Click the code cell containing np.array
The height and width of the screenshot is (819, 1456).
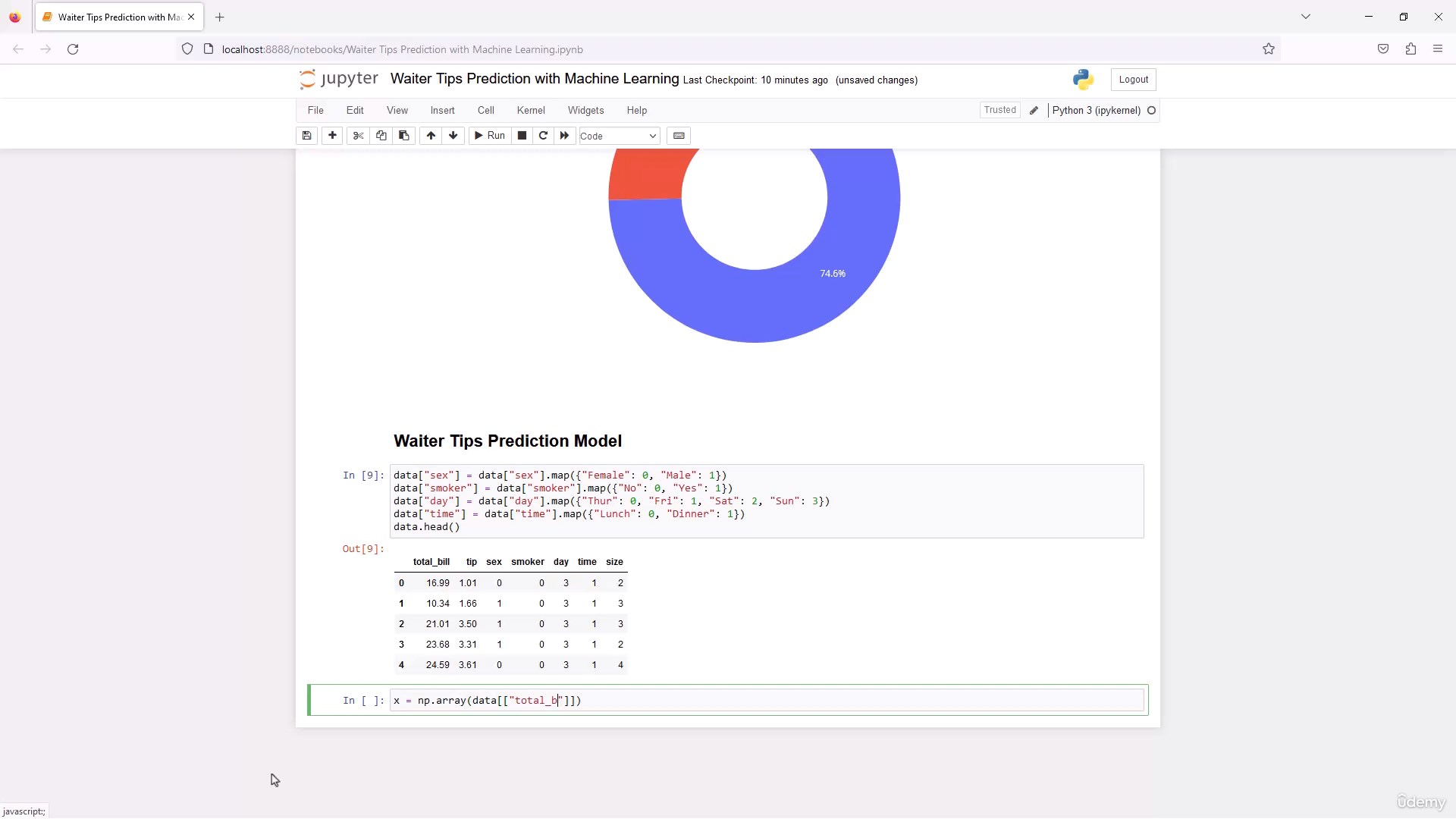tap(766, 700)
